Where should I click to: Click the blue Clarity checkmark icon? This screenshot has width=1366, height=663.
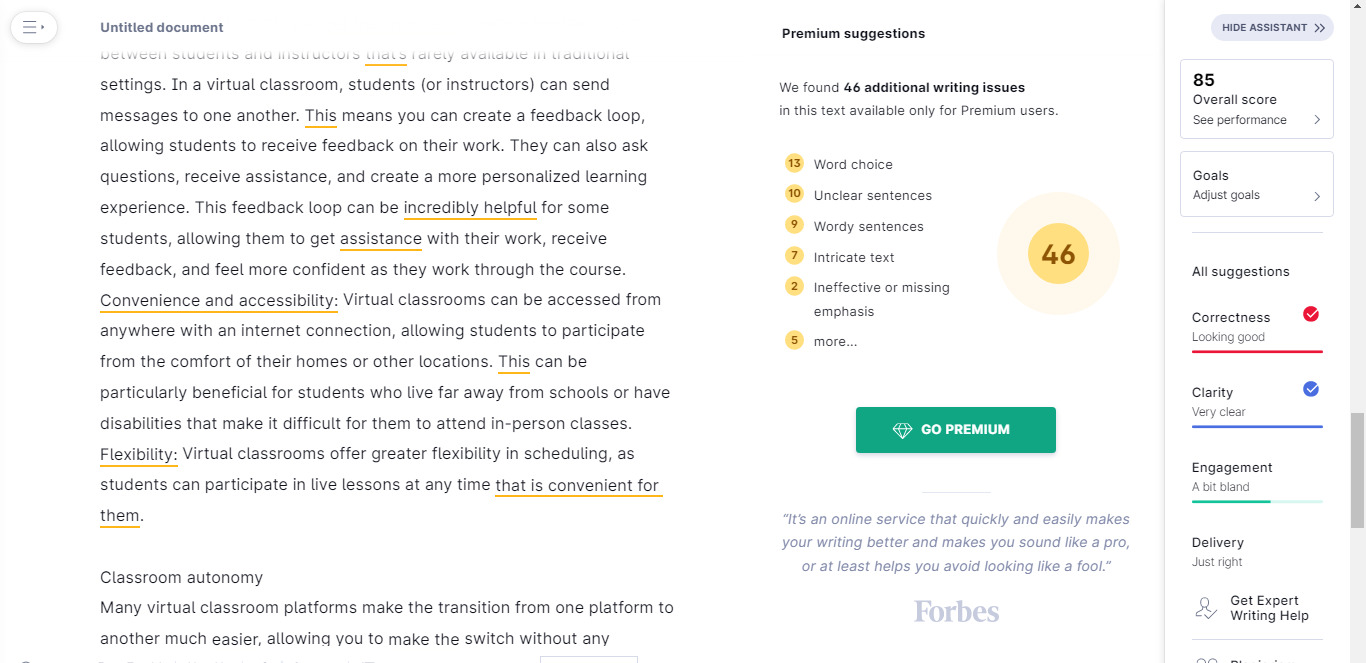click(x=1311, y=389)
